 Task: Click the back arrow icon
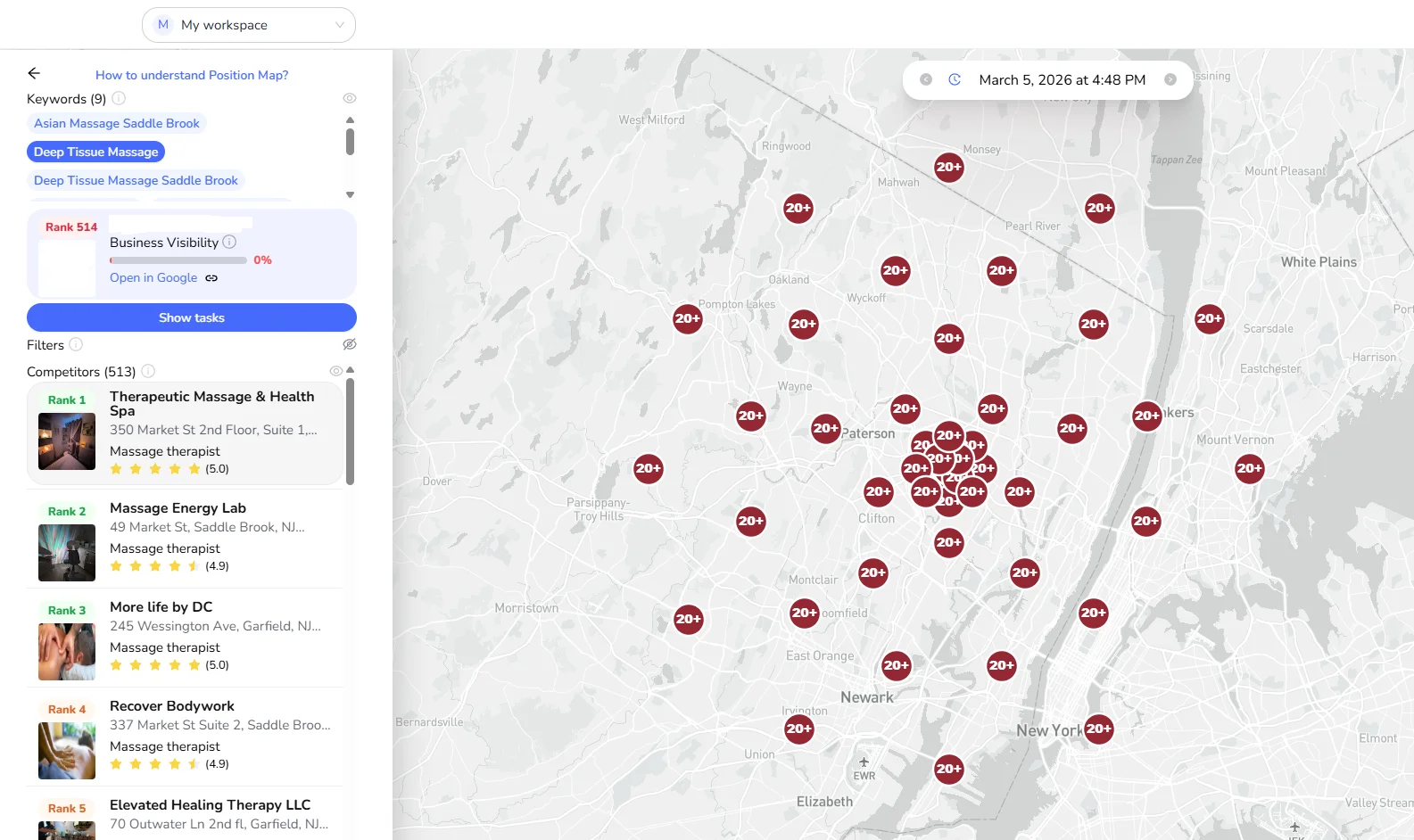34,73
